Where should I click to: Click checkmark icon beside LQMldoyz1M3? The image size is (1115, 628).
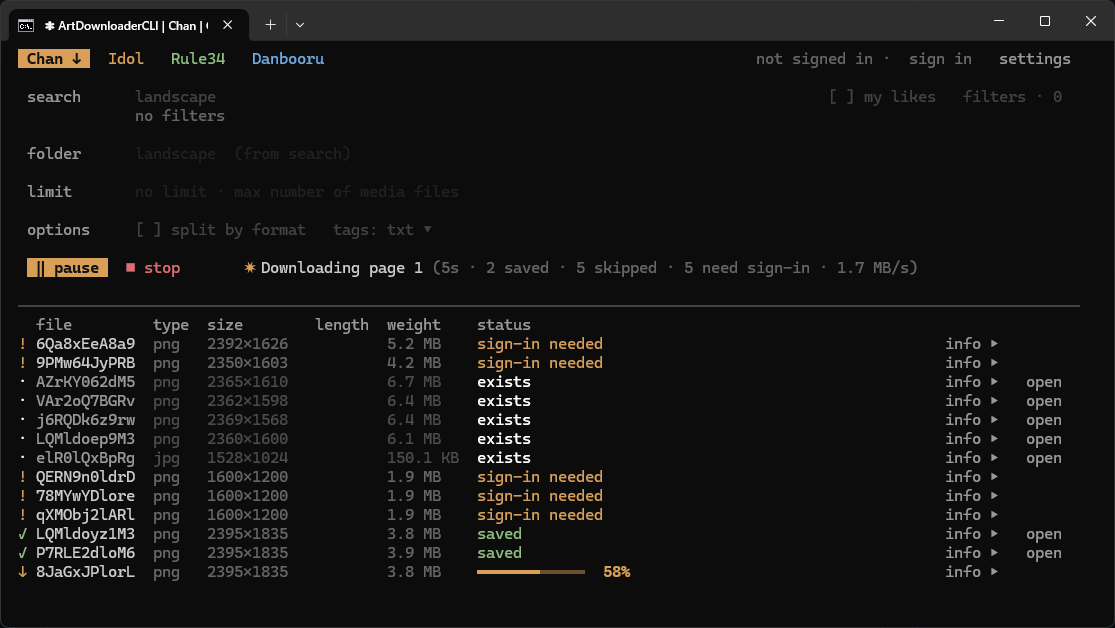coord(23,534)
